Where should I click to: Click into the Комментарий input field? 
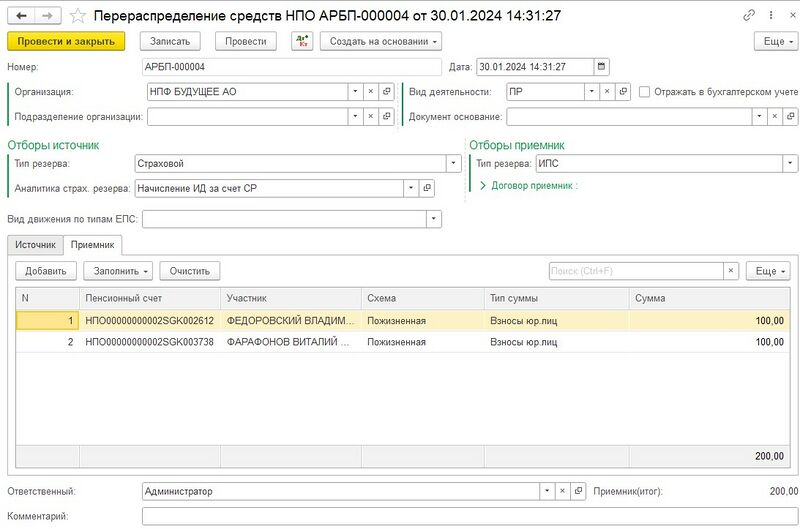pos(470,516)
